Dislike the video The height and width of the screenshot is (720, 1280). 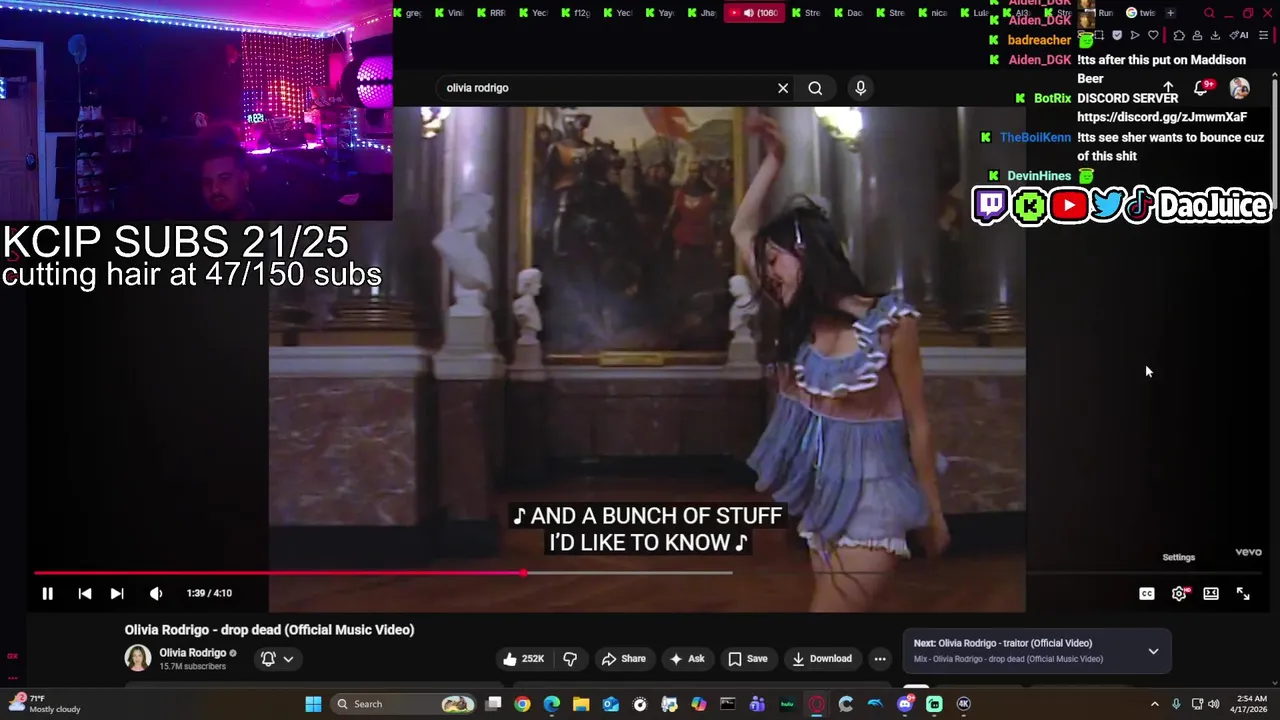tap(570, 658)
